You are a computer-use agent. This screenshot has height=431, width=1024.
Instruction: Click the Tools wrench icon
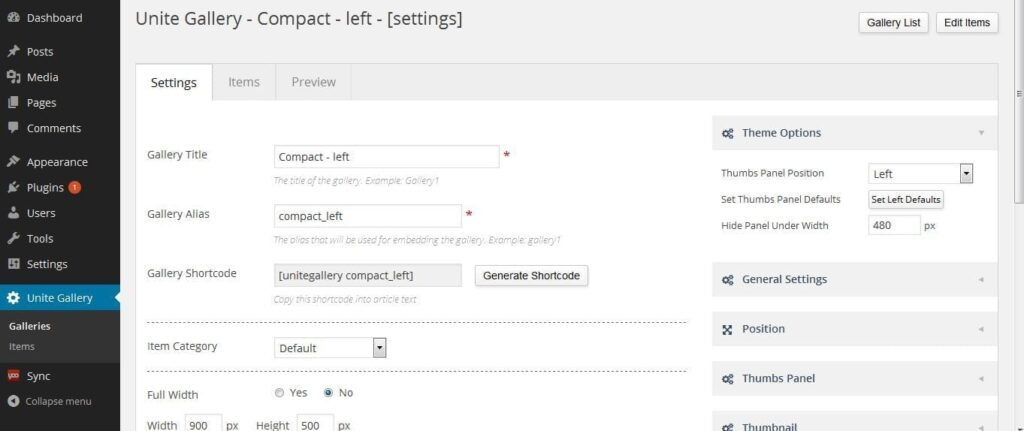tap(13, 238)
